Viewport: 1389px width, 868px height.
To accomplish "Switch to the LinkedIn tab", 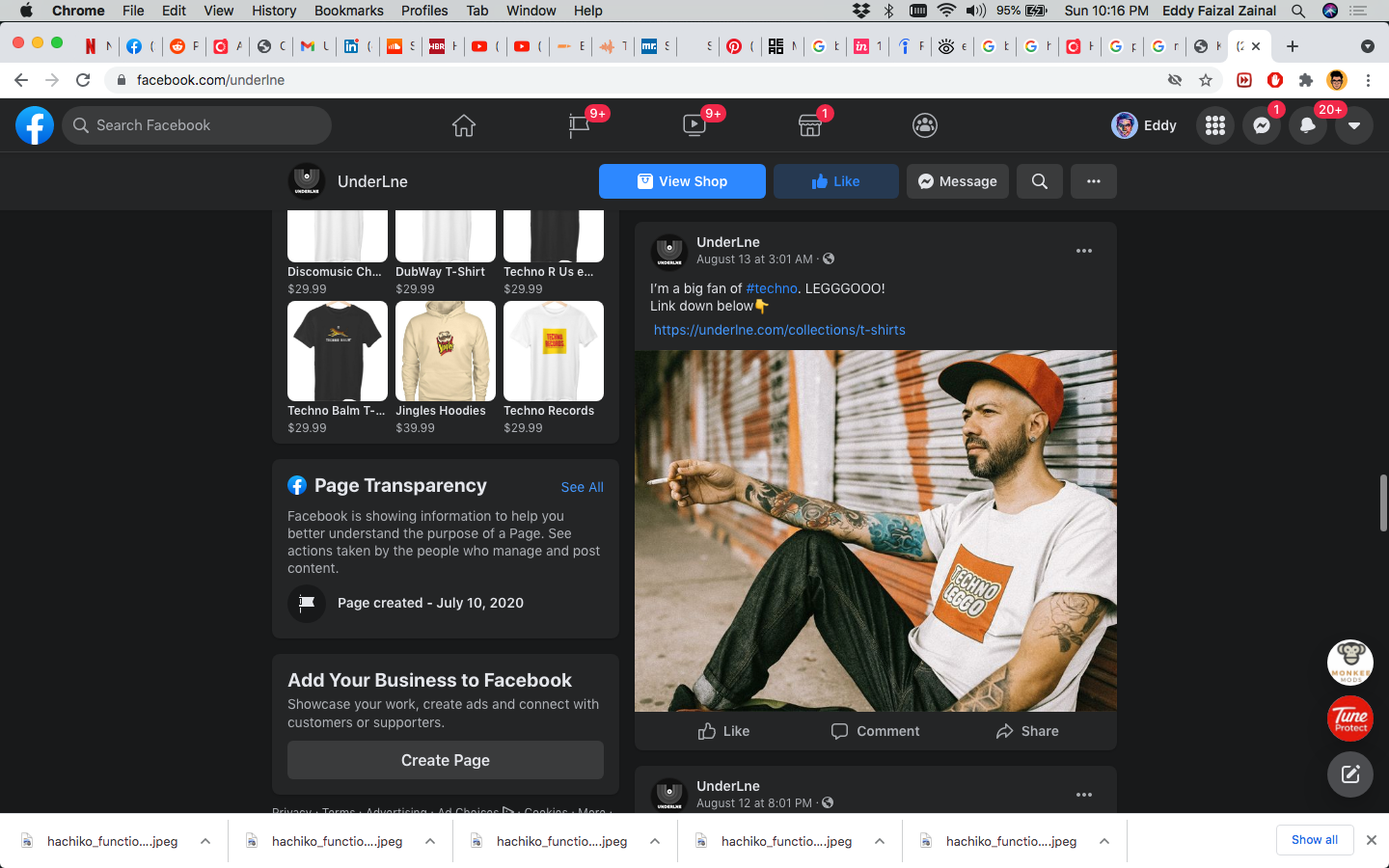I will tap(358, 46).
